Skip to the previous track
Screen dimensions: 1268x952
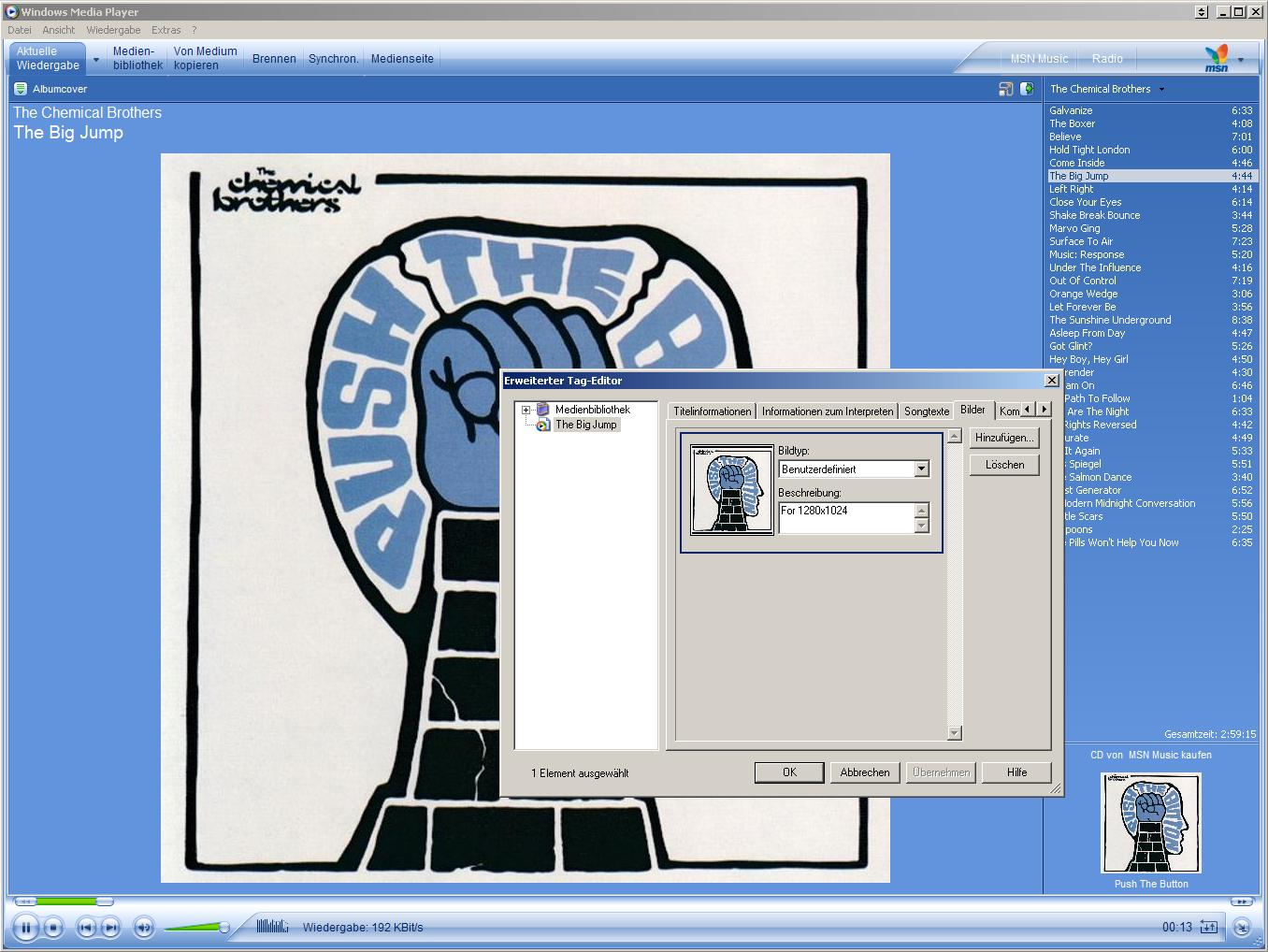pos(86,928)
